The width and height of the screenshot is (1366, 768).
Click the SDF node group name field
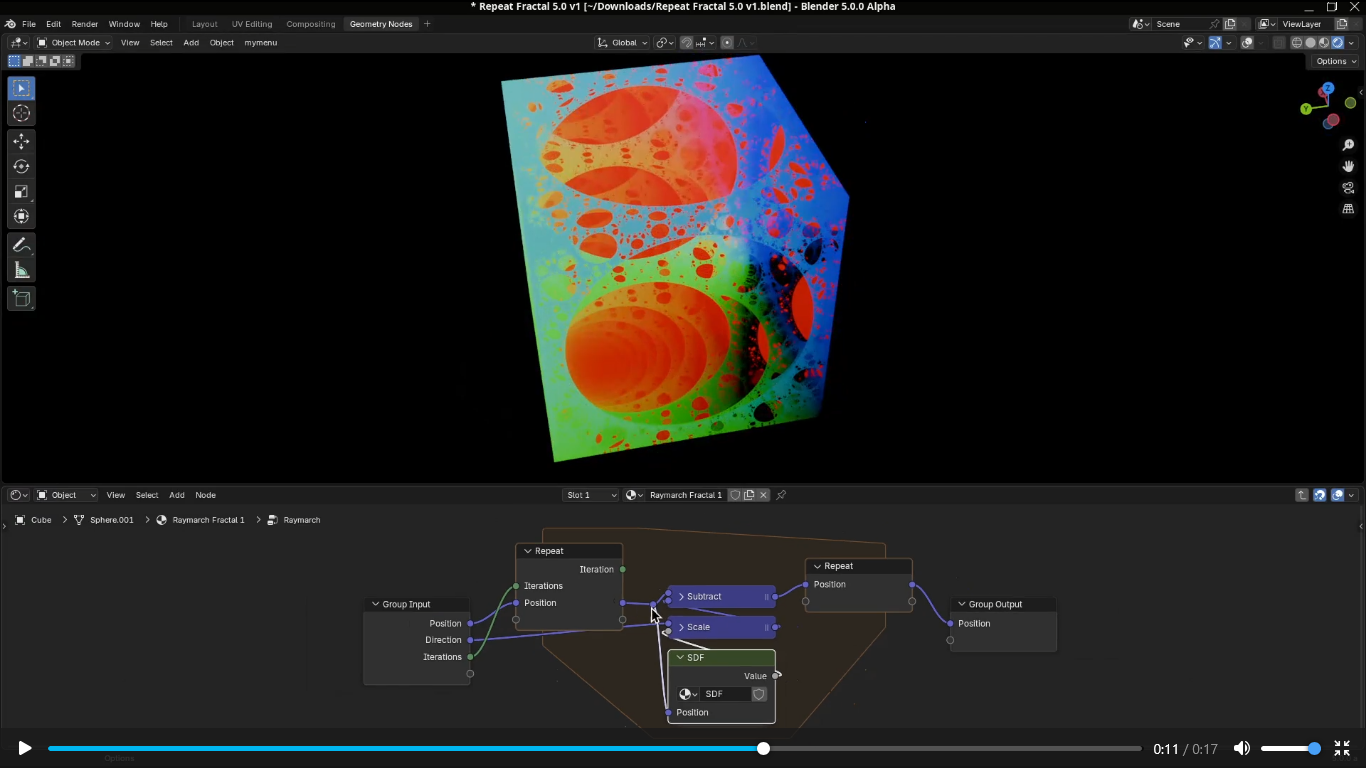(x=725, y=694)
